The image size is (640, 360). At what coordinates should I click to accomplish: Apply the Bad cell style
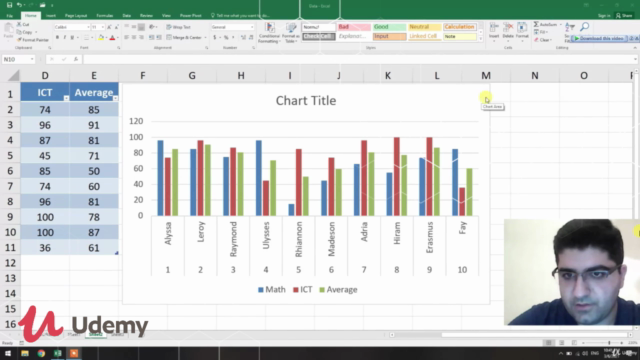coord(354,27)
